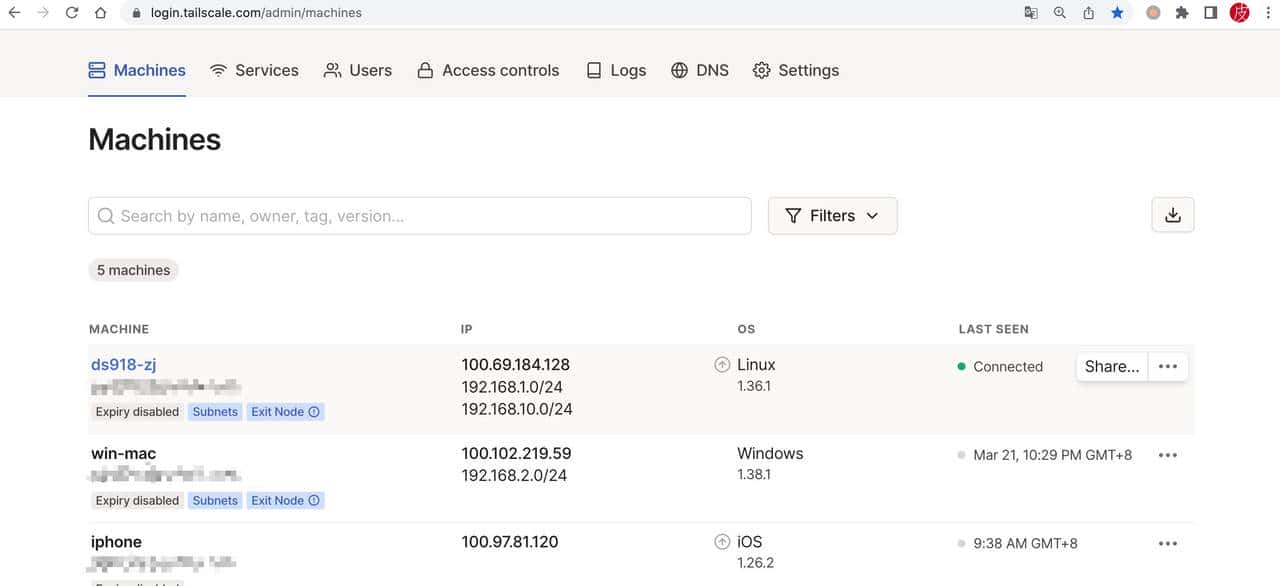Viewport: 1280px width, 586px height.
Task: Click the browser bookmark star icon
Action: (x=1117, y=13)
